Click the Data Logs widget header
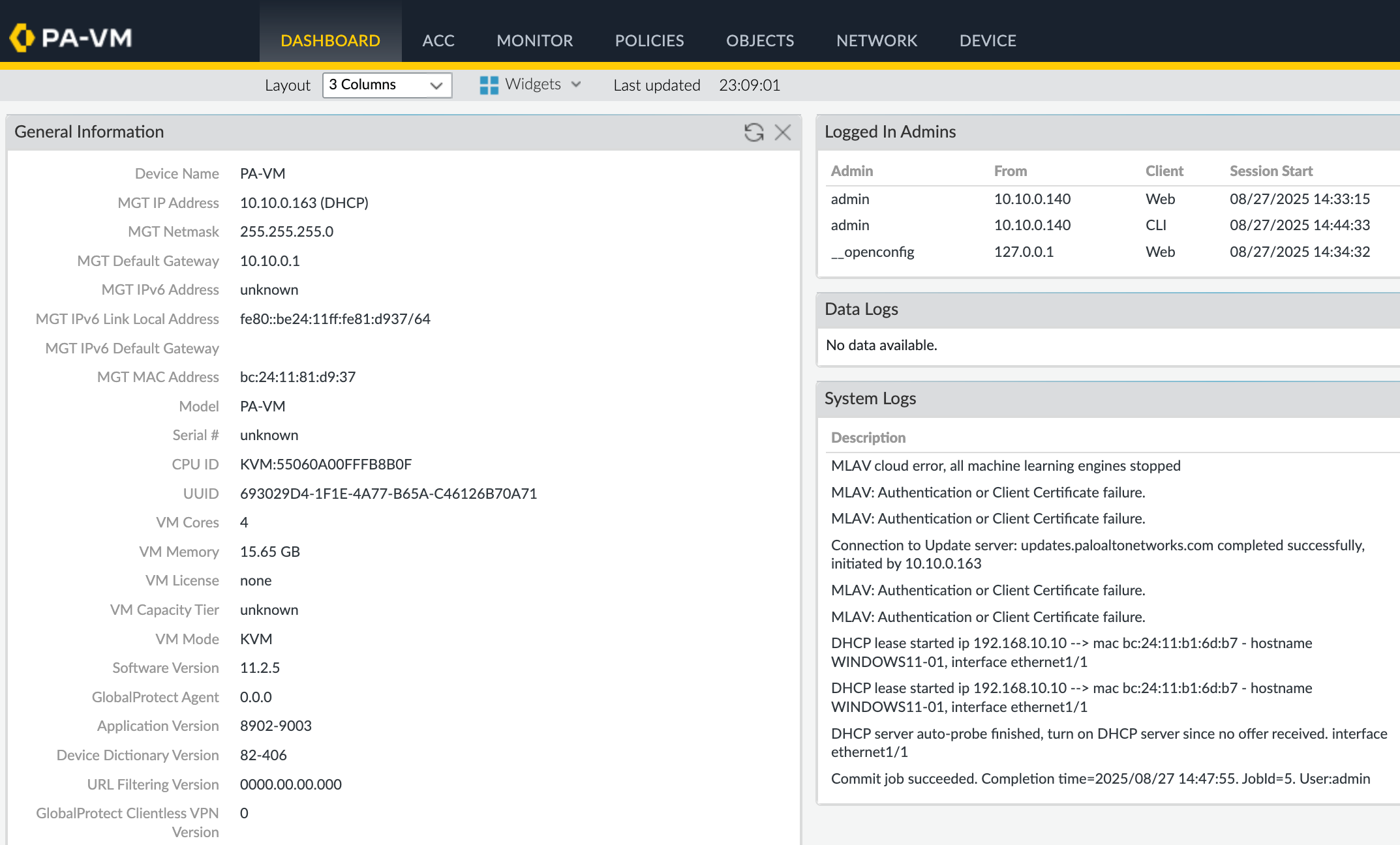The height and width of the screenshot is (845, 1400). [861, 309]
